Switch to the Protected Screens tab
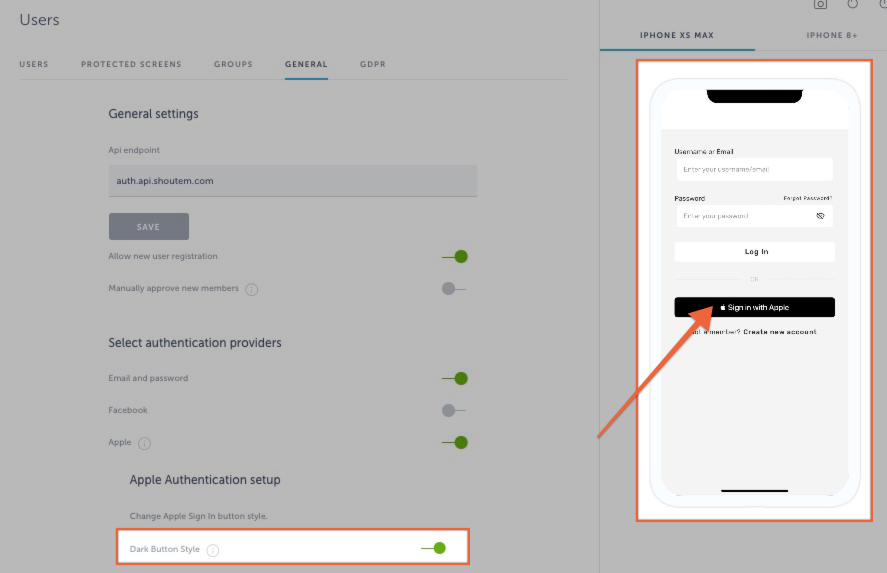The height and width of the screenshot is (573, 887). coord(131,65)
